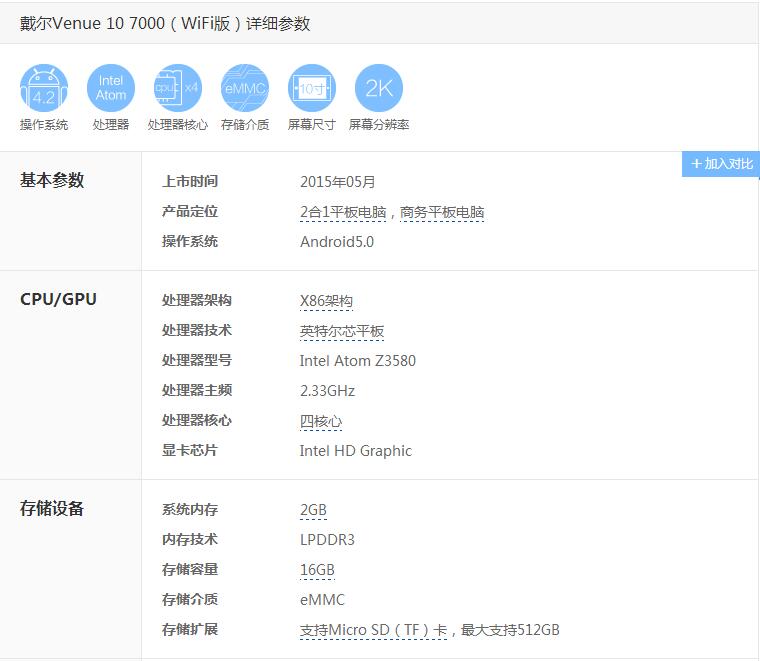Select the 屏幕尺寸 caption under 10寸 icon
The image size is (760, 661).
click(312, 125)
